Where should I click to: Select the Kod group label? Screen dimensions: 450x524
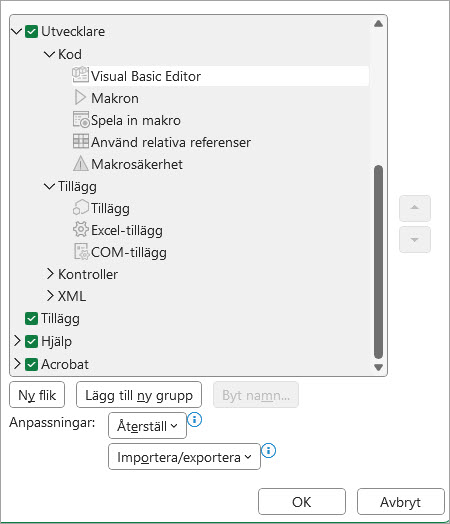70,54
